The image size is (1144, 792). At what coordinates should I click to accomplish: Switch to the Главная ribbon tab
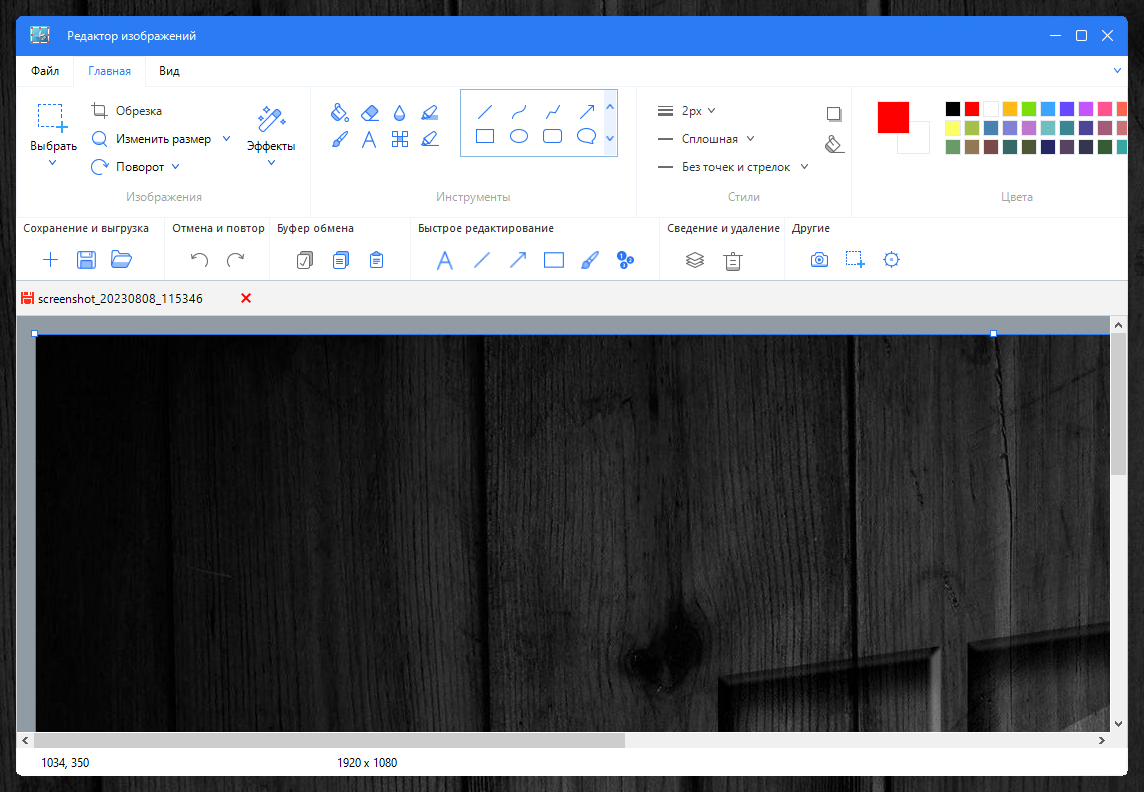click(x=109, y=71)
